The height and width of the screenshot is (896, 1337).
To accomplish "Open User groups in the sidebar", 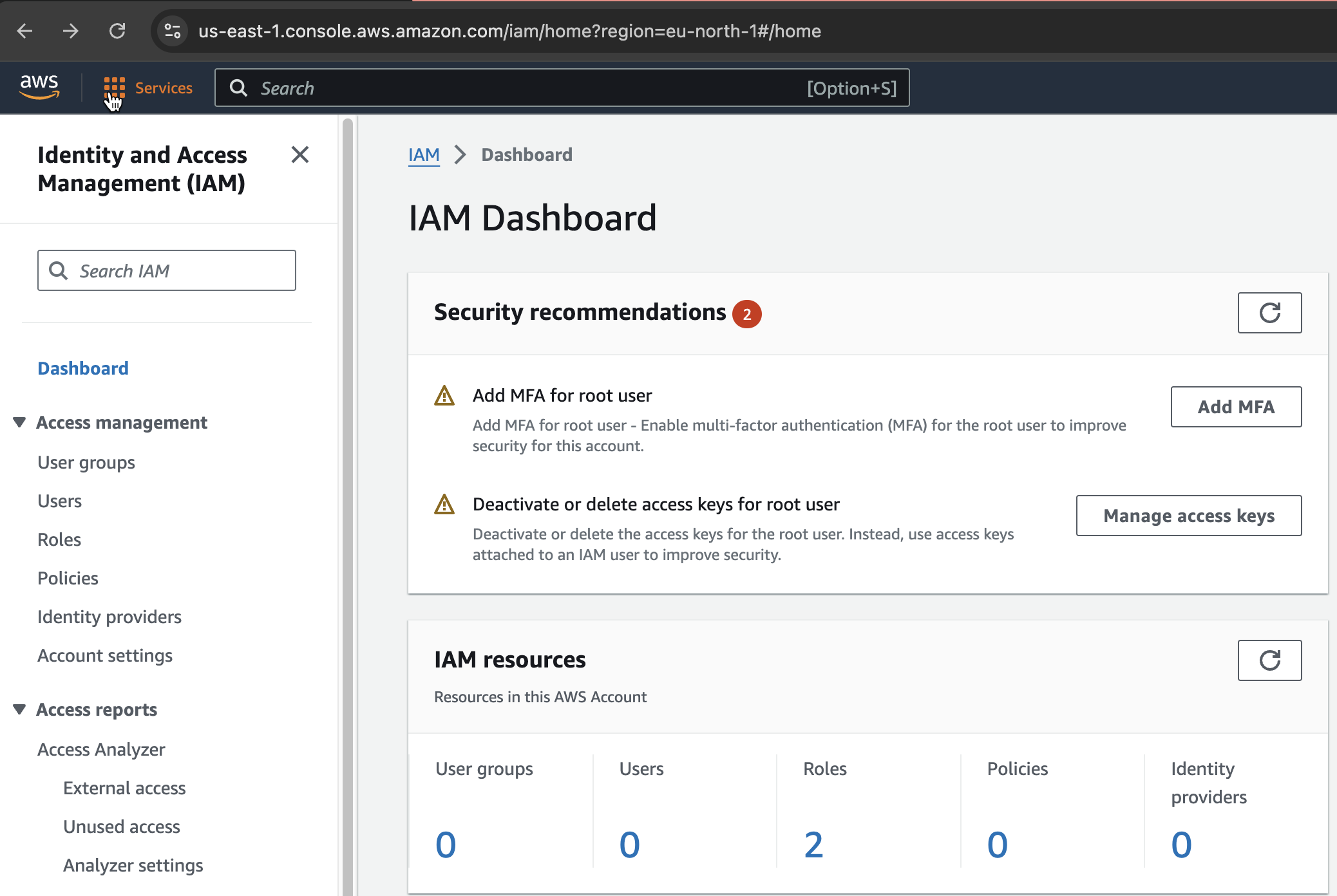I will (86, 463).
